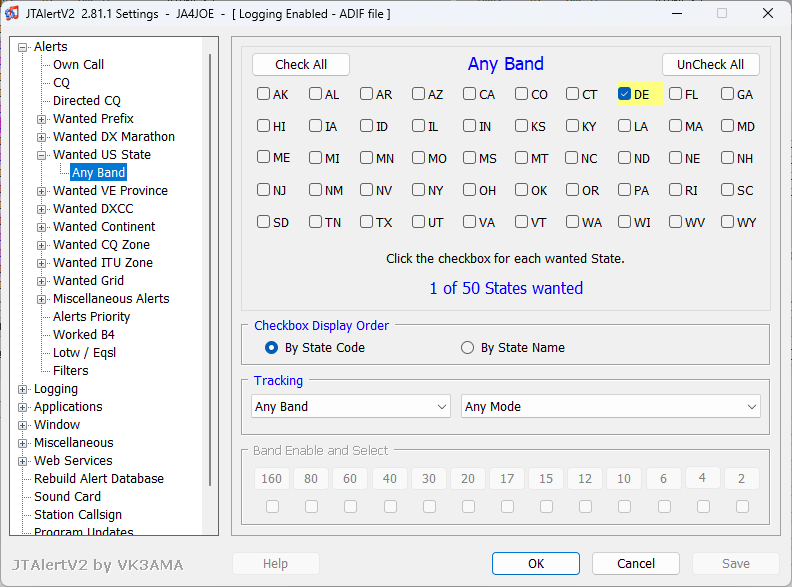Select By State Code radio button
This screenshot has height=587, width=792.
(271, 348)
